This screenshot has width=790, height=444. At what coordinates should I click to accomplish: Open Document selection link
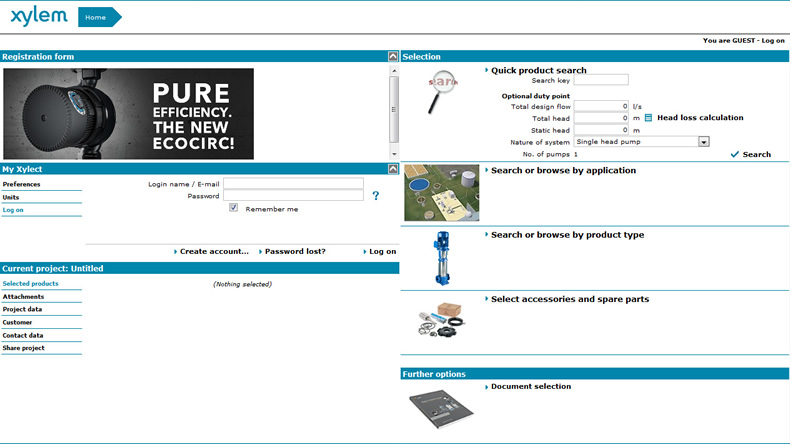pyautogui.click(x=531, y=387)
